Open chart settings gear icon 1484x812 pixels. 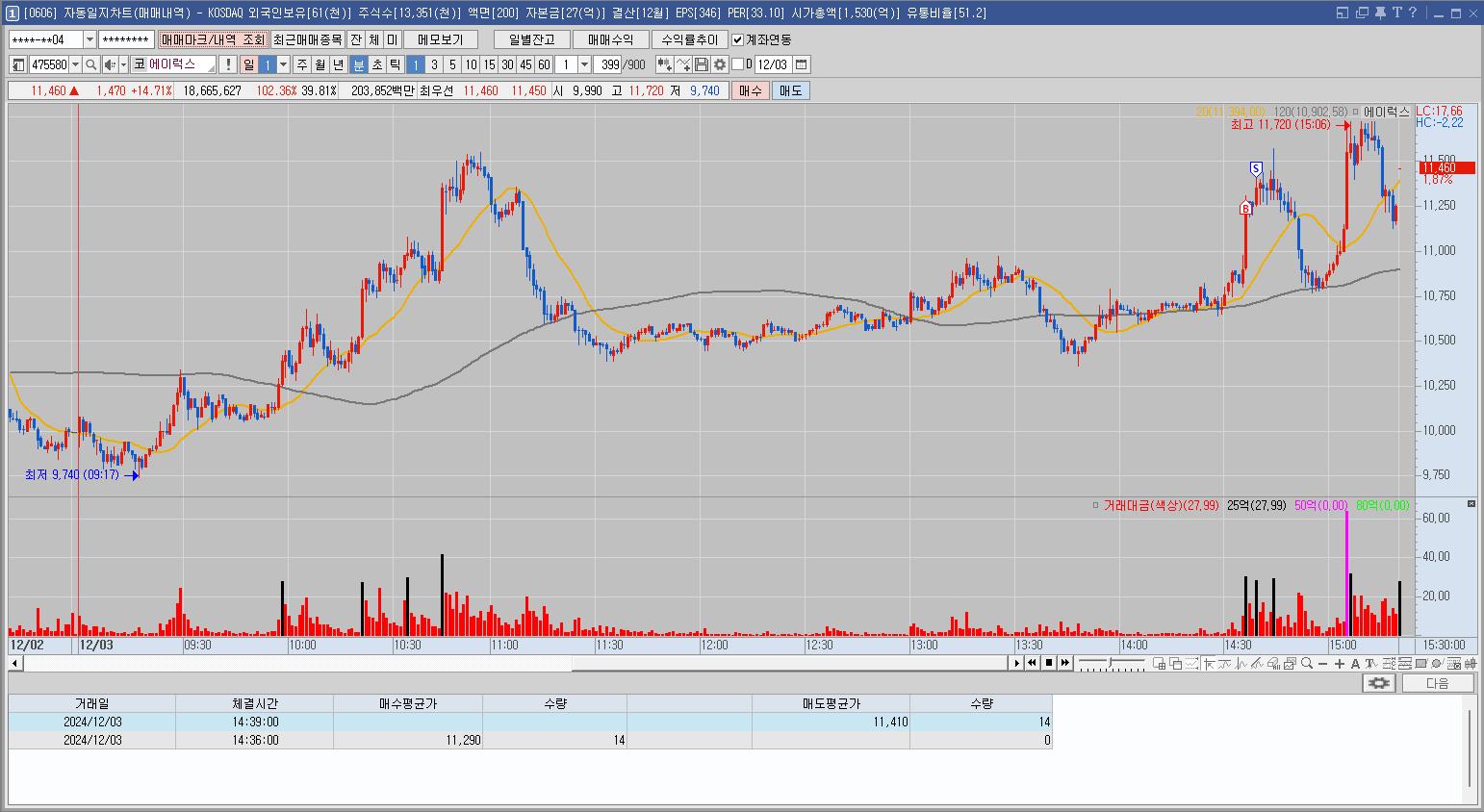719,64
